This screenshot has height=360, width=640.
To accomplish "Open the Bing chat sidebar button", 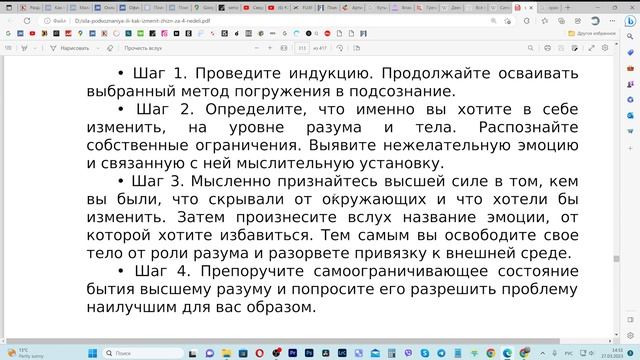I will [x=630, y=21].
